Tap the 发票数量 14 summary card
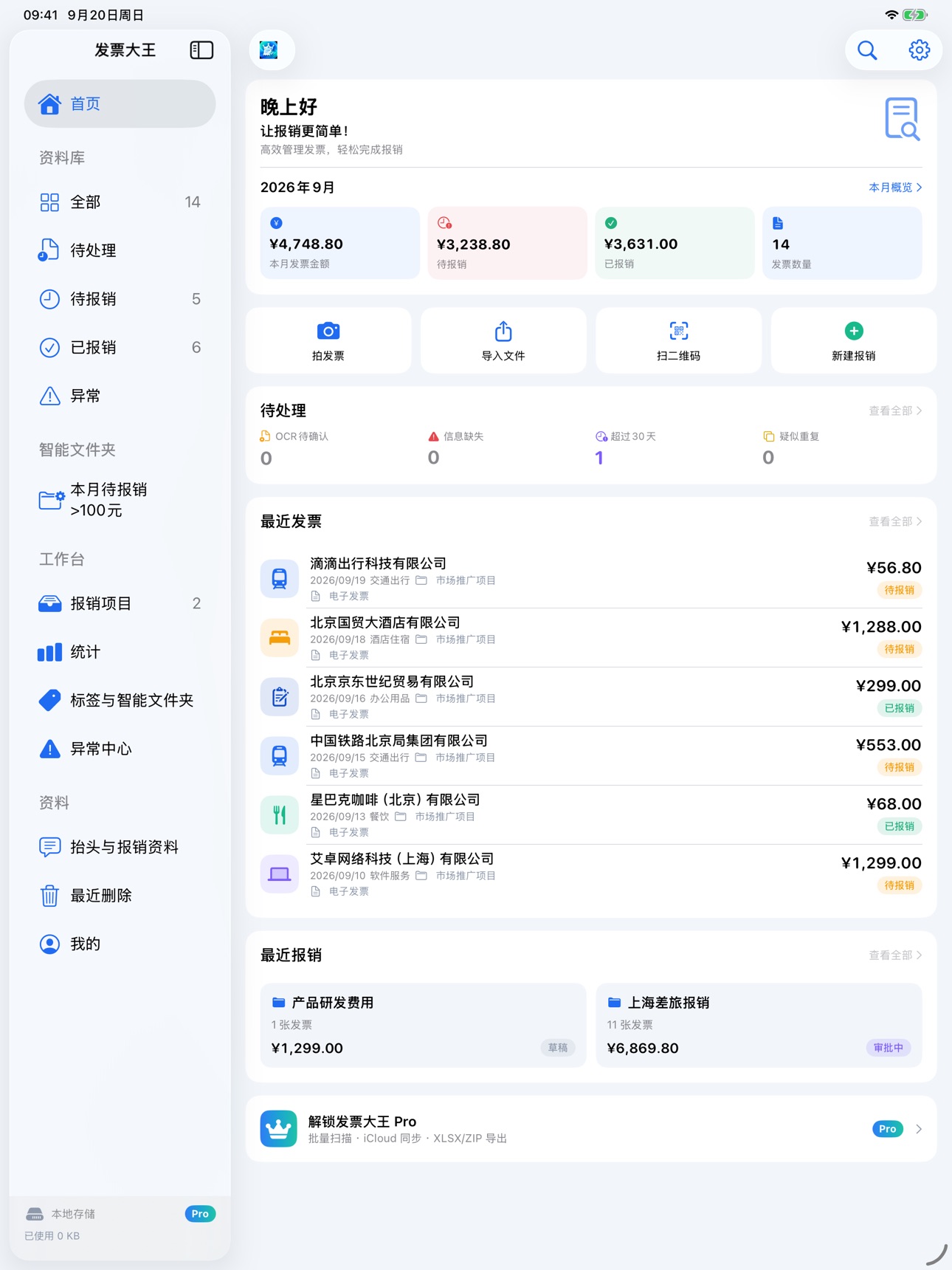 [842, 243]
